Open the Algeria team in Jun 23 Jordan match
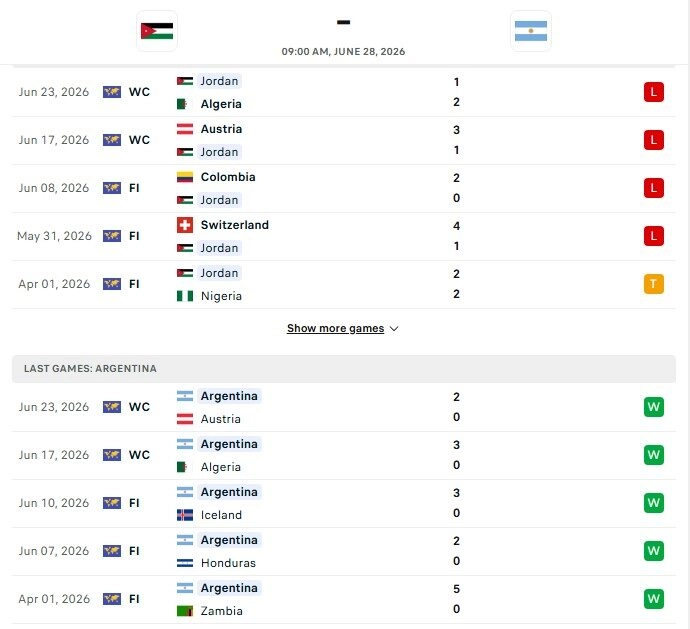The height and width of the screenshot is (629, 690). [221, 104]
